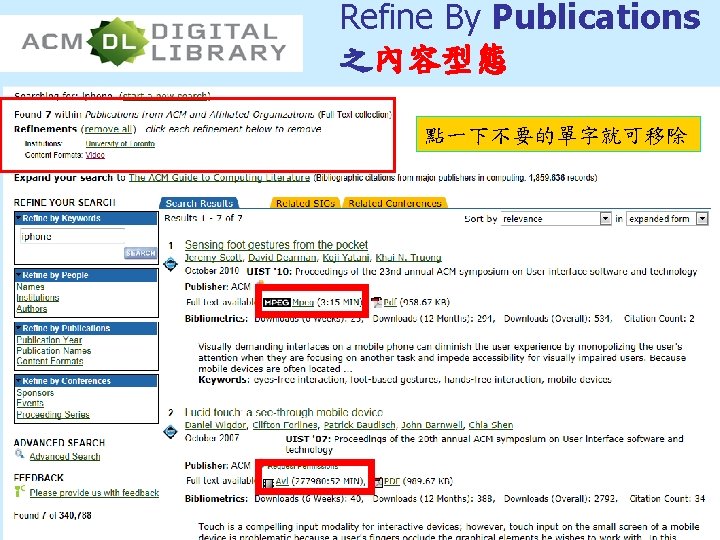Click the PDF link sized 989.67 KB
The width and height of the screenshot is (720, 540).
392,481
